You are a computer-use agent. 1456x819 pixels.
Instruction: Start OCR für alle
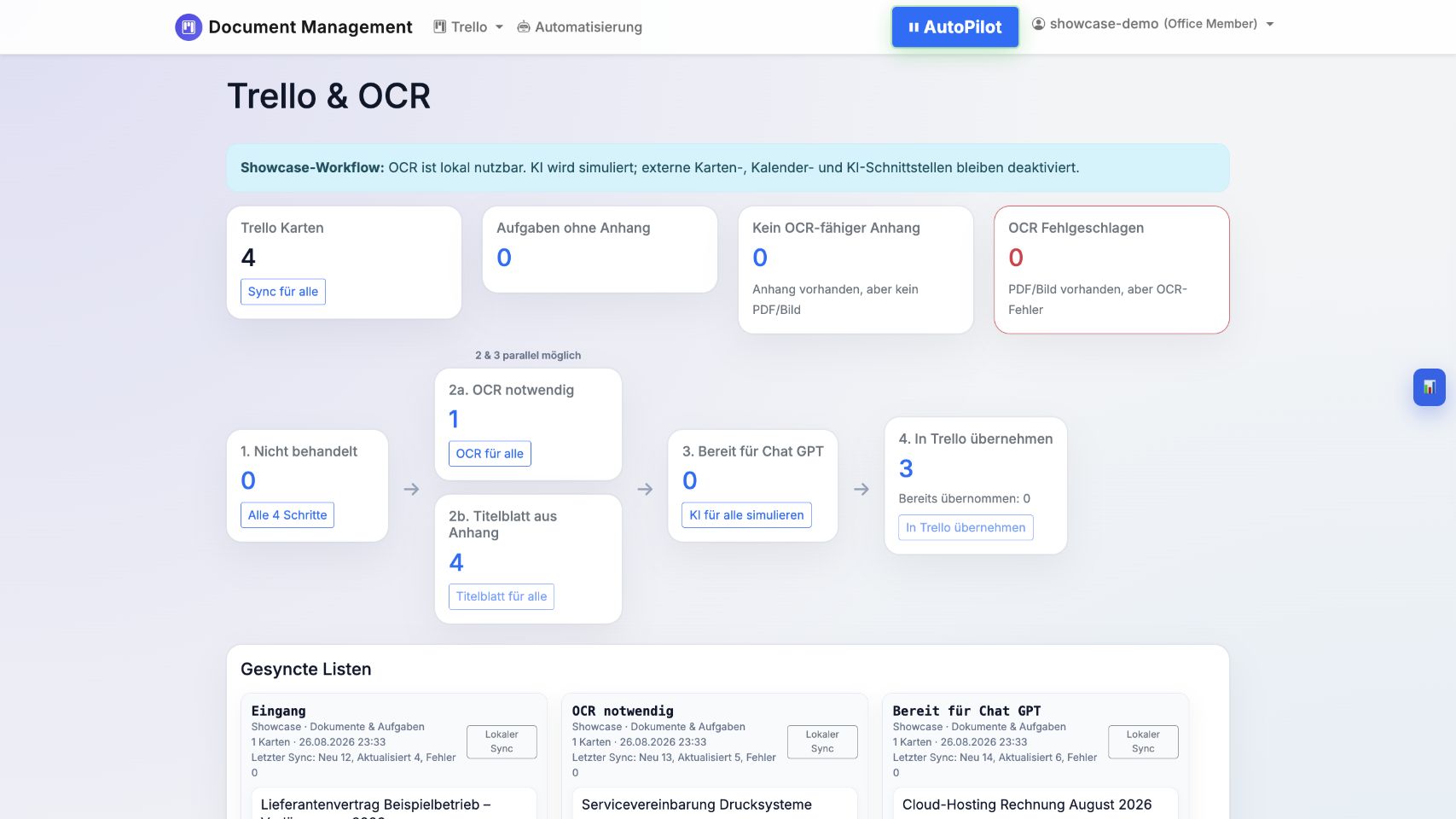pyautogui.click(x=490, y=454)
